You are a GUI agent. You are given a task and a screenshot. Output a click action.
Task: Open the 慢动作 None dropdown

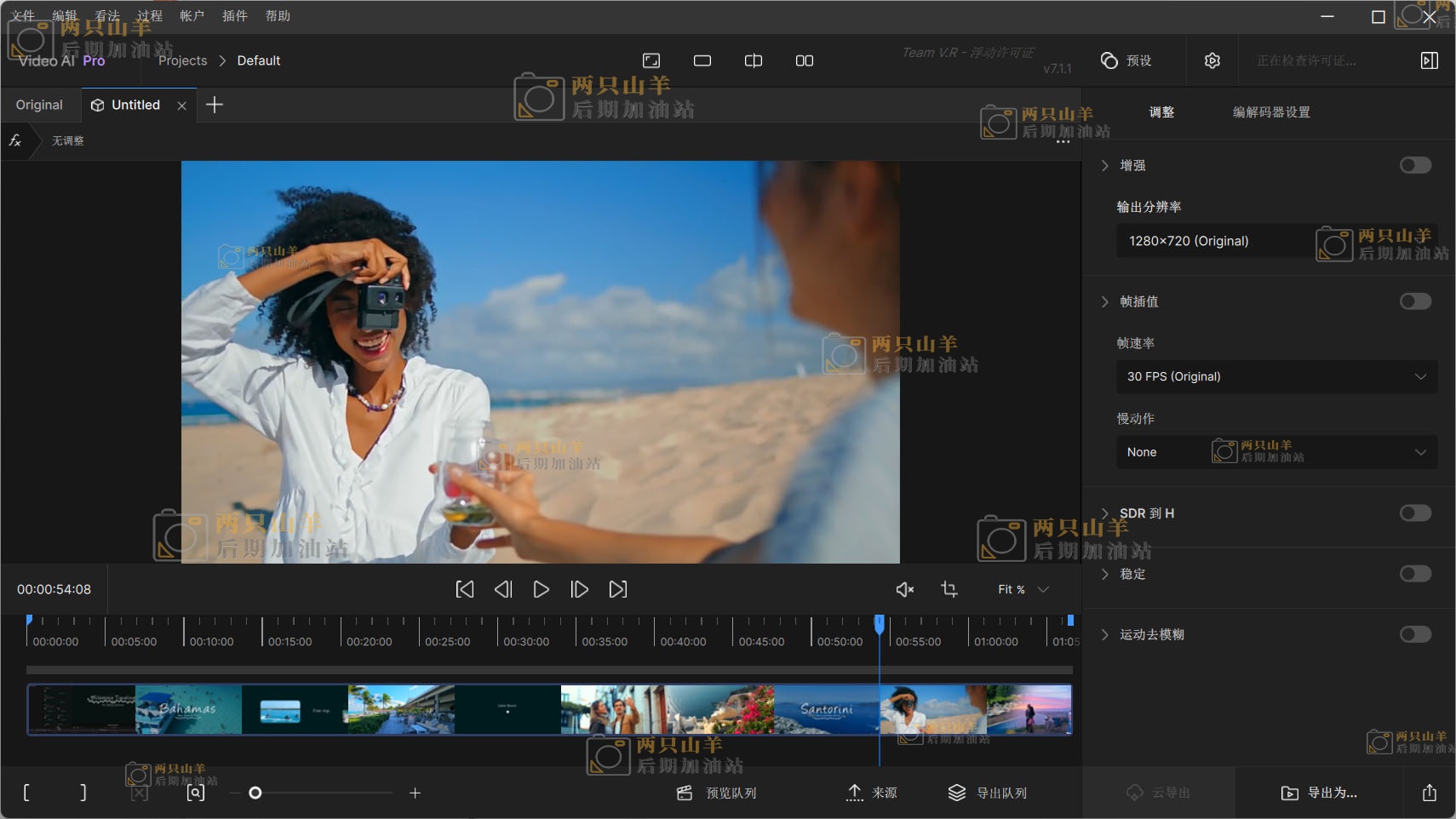click(x=1276, y=452)
